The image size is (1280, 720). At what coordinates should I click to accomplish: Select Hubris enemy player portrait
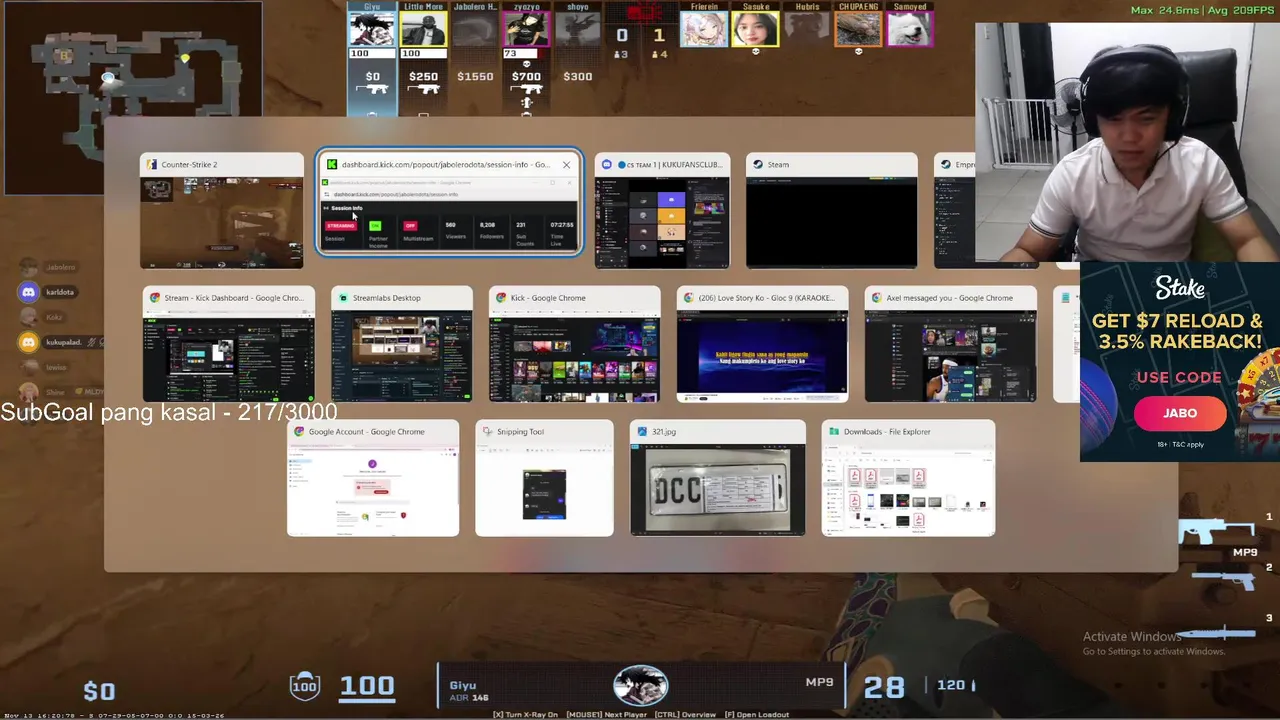tap(807, 29)
